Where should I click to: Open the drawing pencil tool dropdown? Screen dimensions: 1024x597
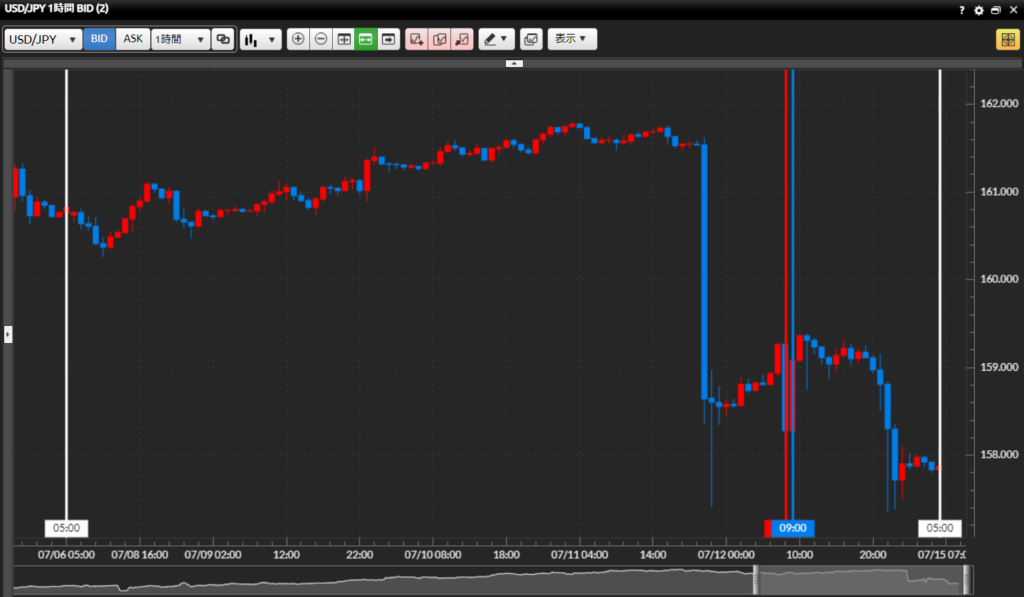point(495,40)
